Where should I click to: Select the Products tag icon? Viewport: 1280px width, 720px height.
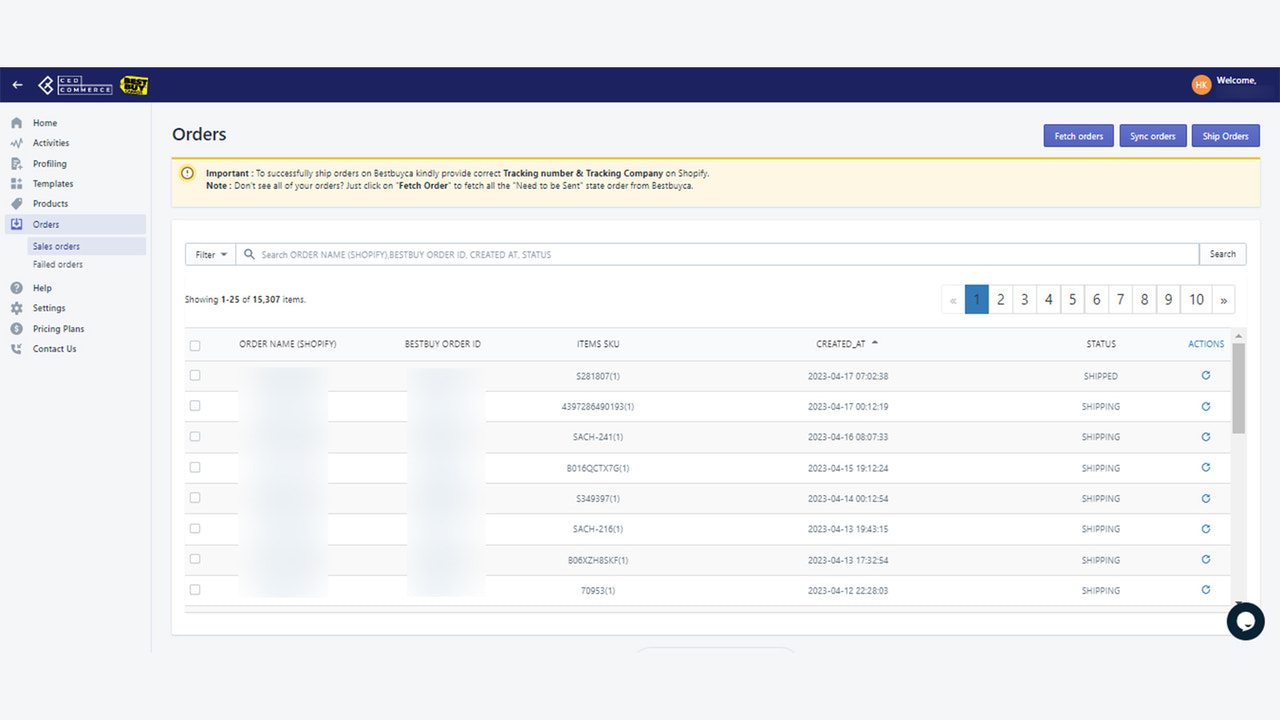click(17, 203)
